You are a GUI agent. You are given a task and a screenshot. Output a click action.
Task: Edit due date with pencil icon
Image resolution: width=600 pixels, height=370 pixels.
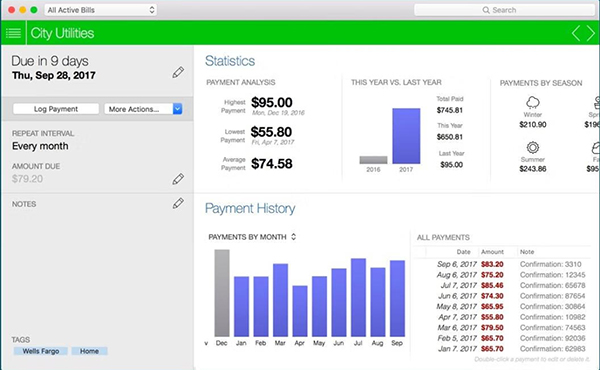coord(178,72)
